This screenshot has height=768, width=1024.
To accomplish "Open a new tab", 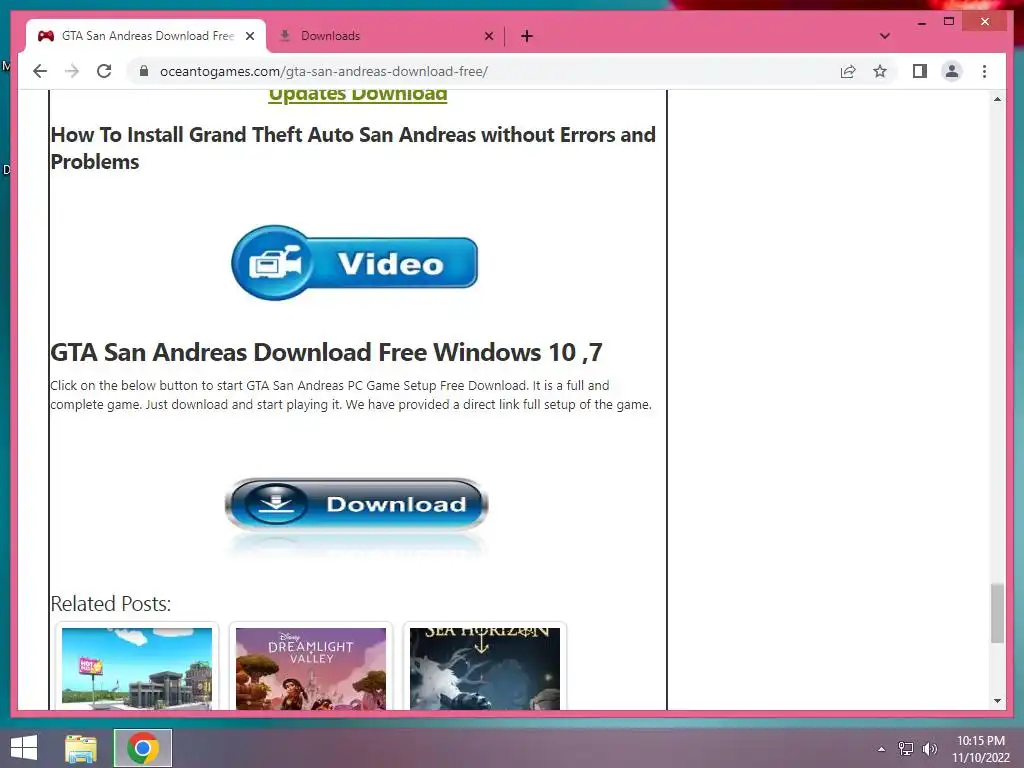I will pos(527,36).
